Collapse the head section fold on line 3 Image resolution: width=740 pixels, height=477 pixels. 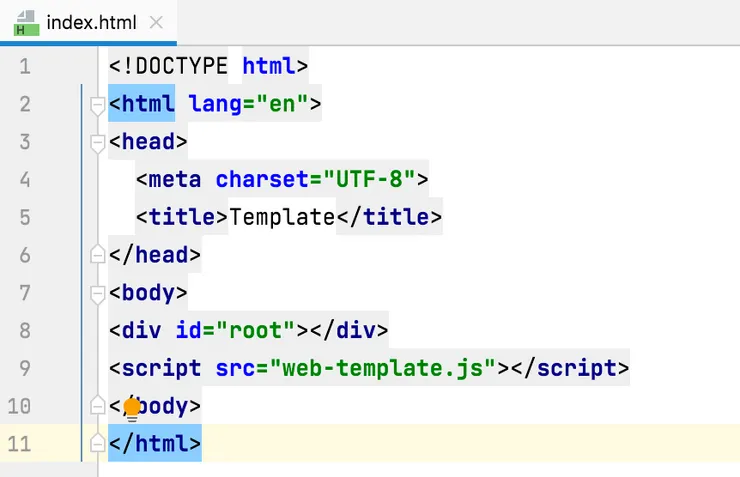(97, 142)
